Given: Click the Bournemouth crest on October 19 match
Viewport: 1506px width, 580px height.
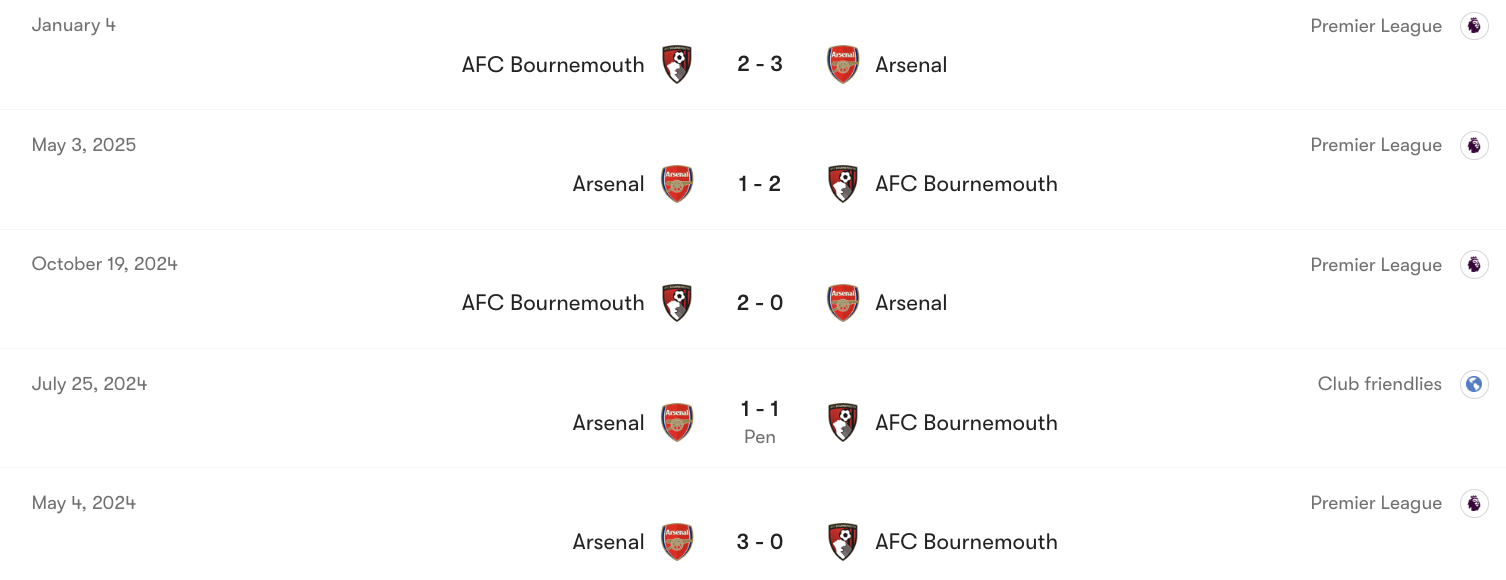Looking at the screenshot, I should (x=677, y=302).
